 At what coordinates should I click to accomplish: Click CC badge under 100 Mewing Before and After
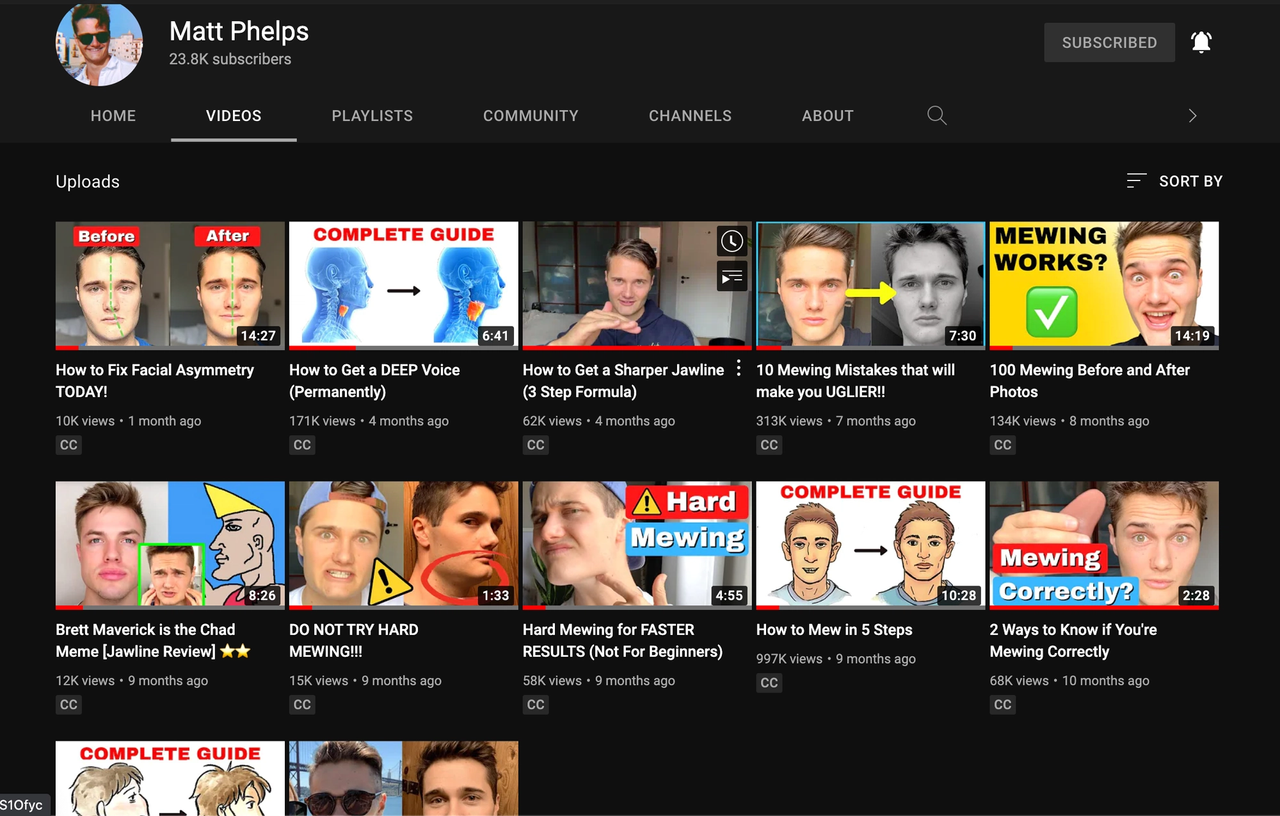1003,445
